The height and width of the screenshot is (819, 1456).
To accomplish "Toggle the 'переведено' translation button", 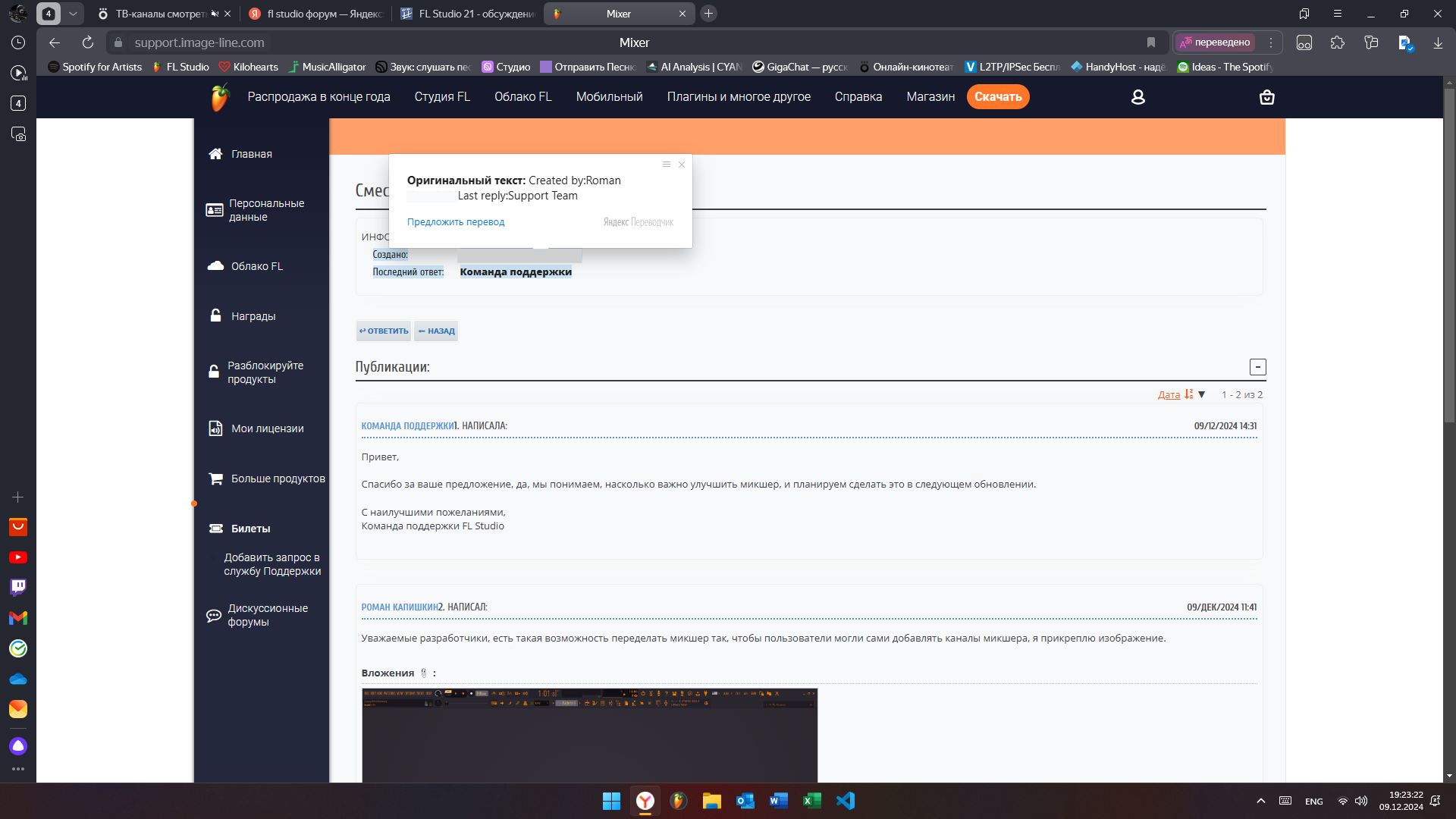I will pos(1215,42).
